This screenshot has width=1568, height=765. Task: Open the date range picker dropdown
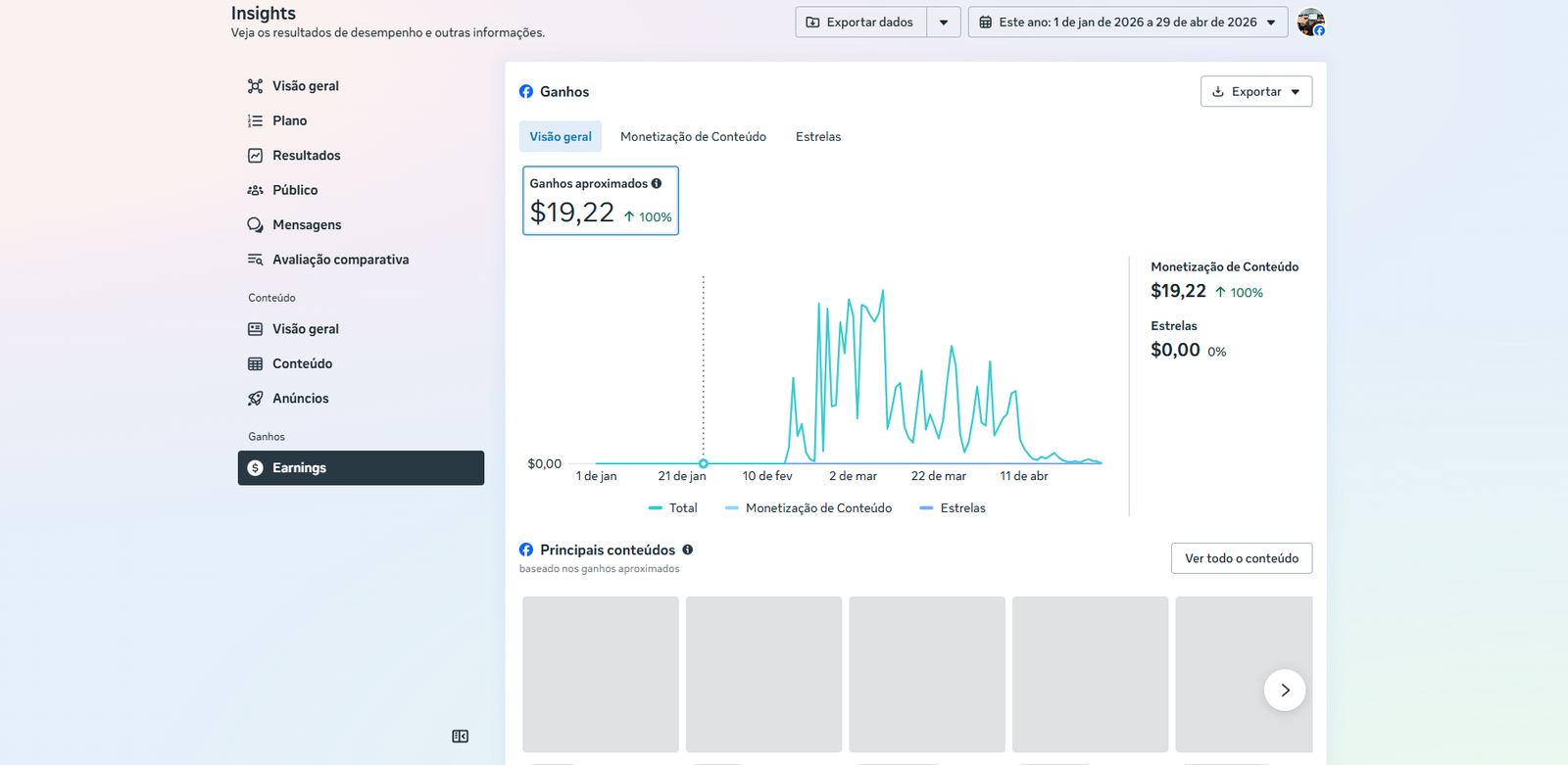click(1127, 23)
